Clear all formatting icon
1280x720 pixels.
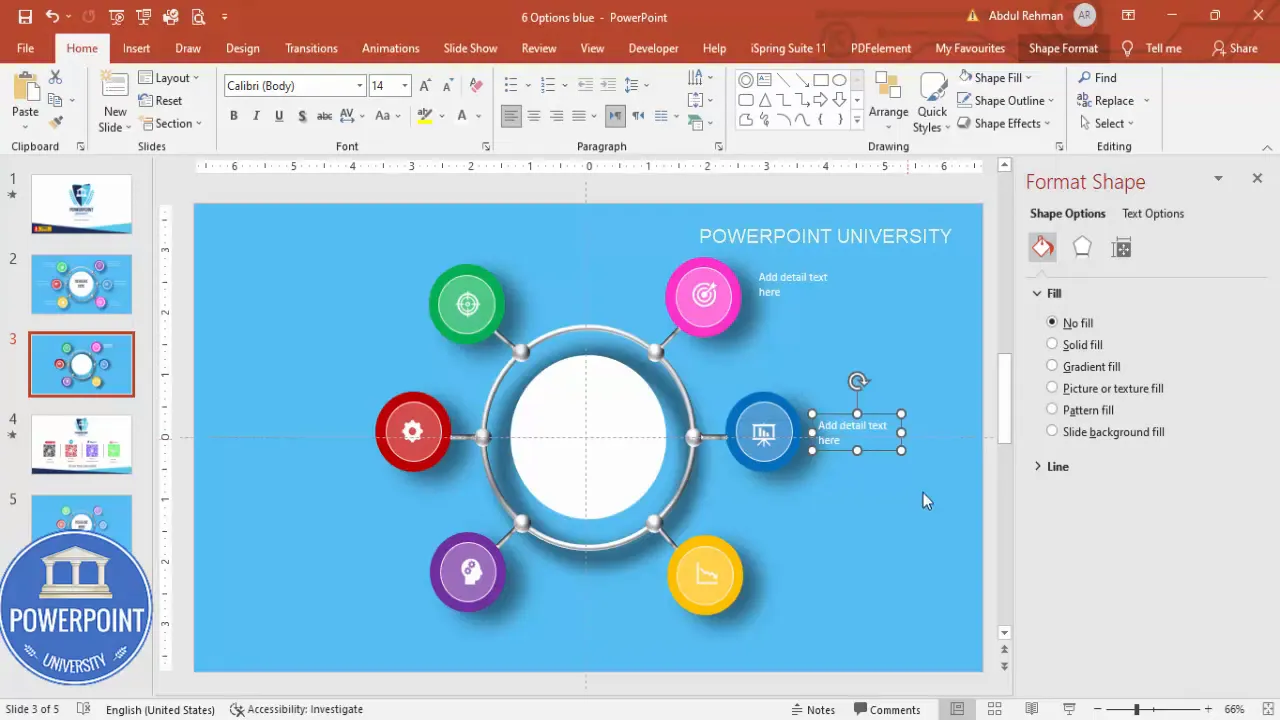(476, 86)
